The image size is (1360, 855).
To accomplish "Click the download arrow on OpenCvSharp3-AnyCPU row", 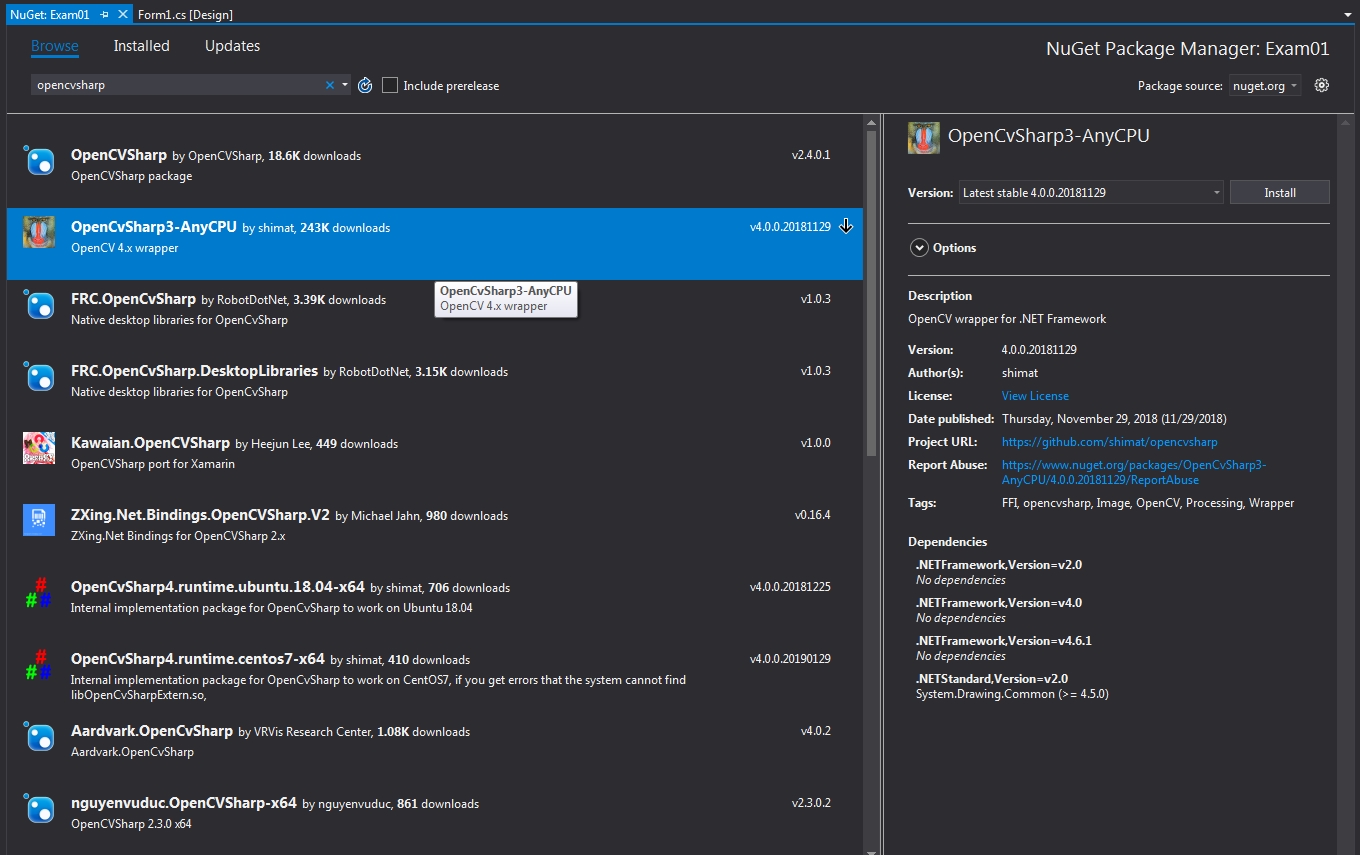I will [x=846, y=226].
